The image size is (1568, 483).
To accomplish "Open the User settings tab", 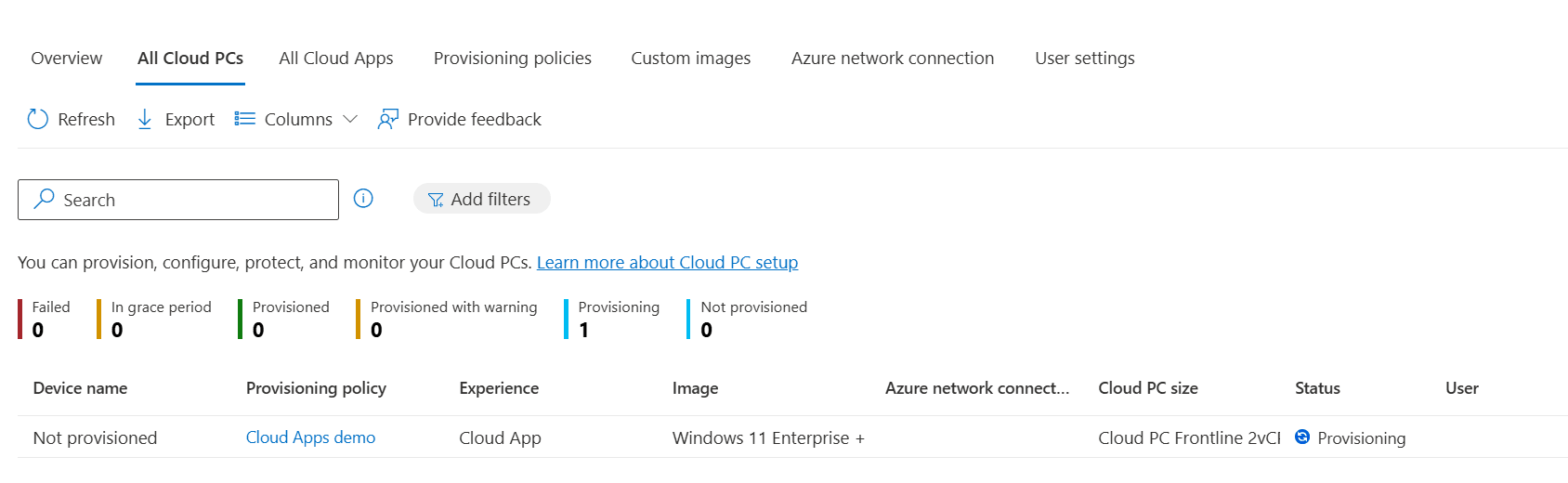I will 1084,59.
